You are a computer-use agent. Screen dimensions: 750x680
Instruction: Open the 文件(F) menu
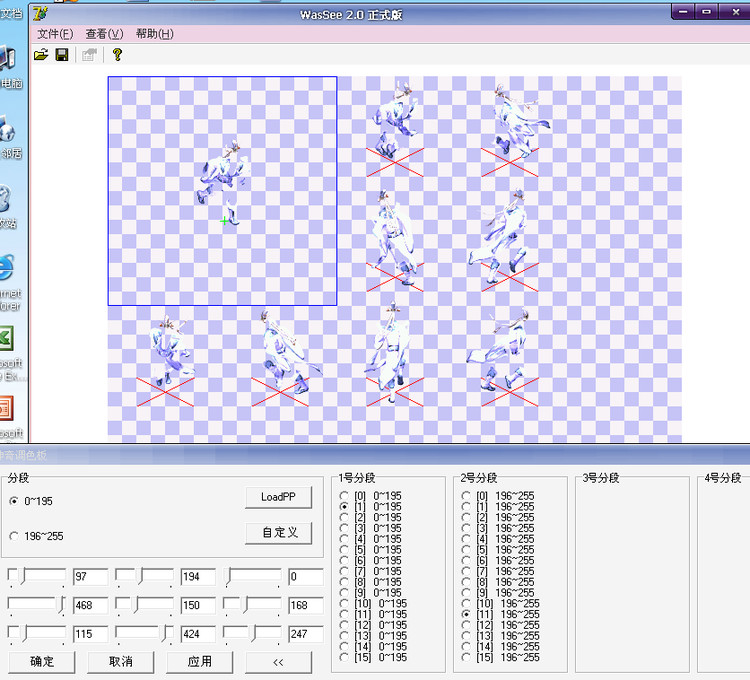tap(55, 34)
